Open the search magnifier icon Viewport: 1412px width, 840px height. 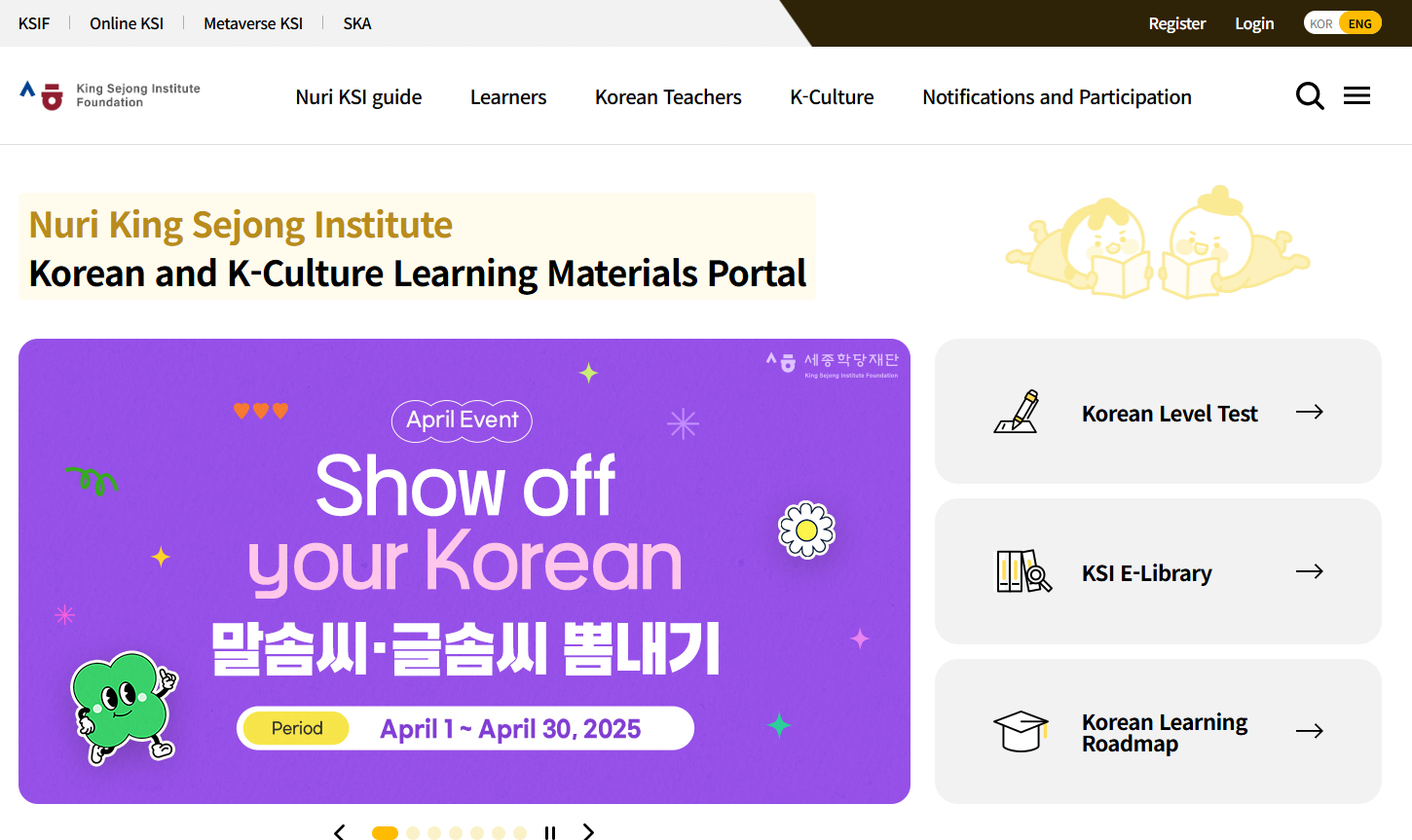(x=1310, y=96)
